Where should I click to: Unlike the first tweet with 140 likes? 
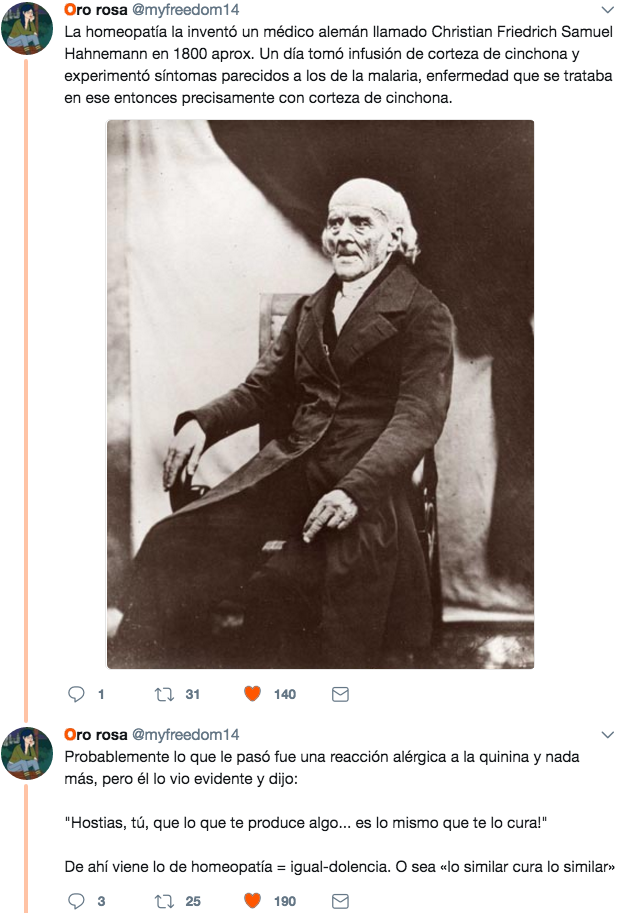click(252, 693)
